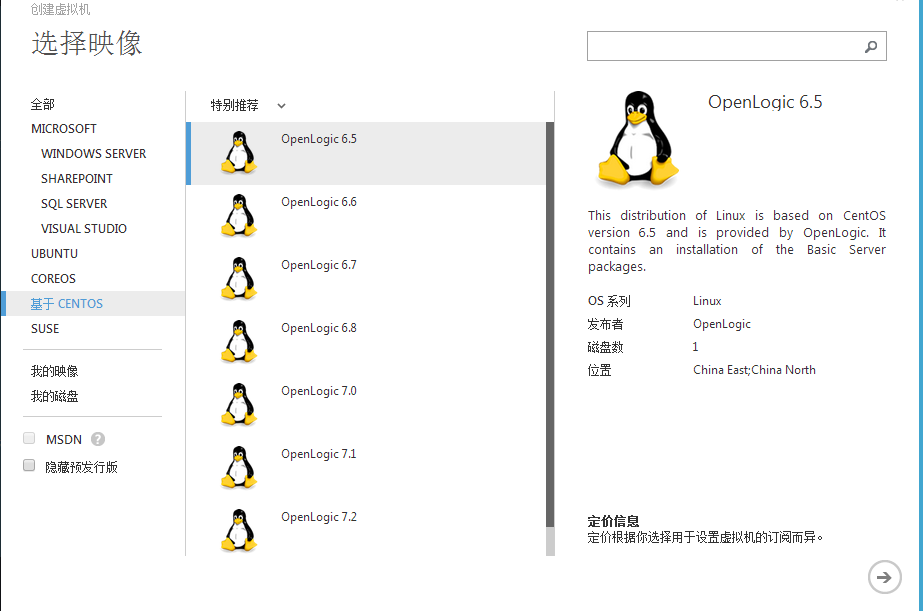Select the COREOS category

point(53,278)
